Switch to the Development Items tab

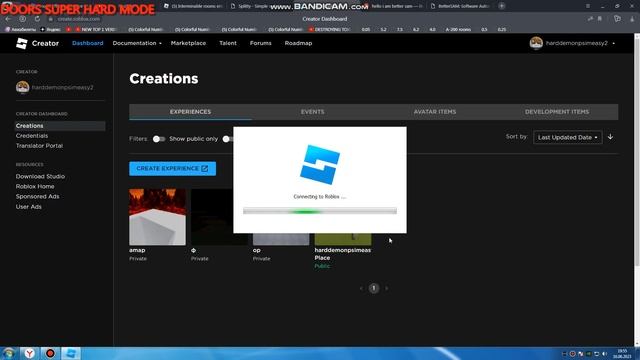[557, 112]
